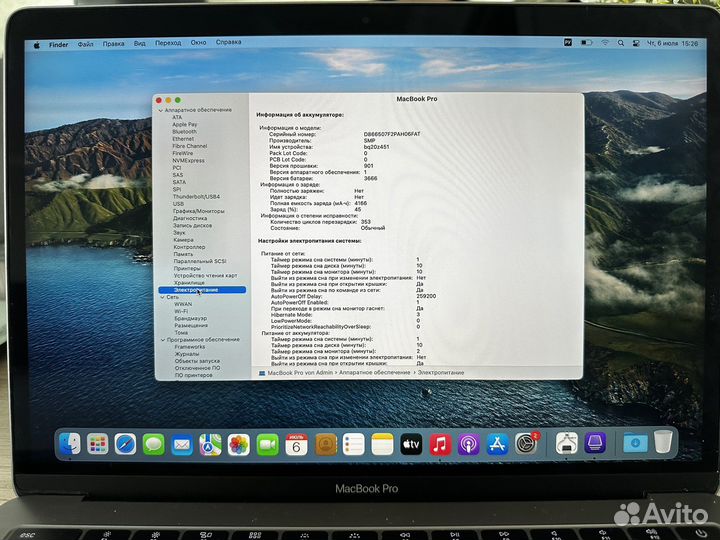Click the date and time in menu bar
Screen dimensions: 720x540
[672, 43]
